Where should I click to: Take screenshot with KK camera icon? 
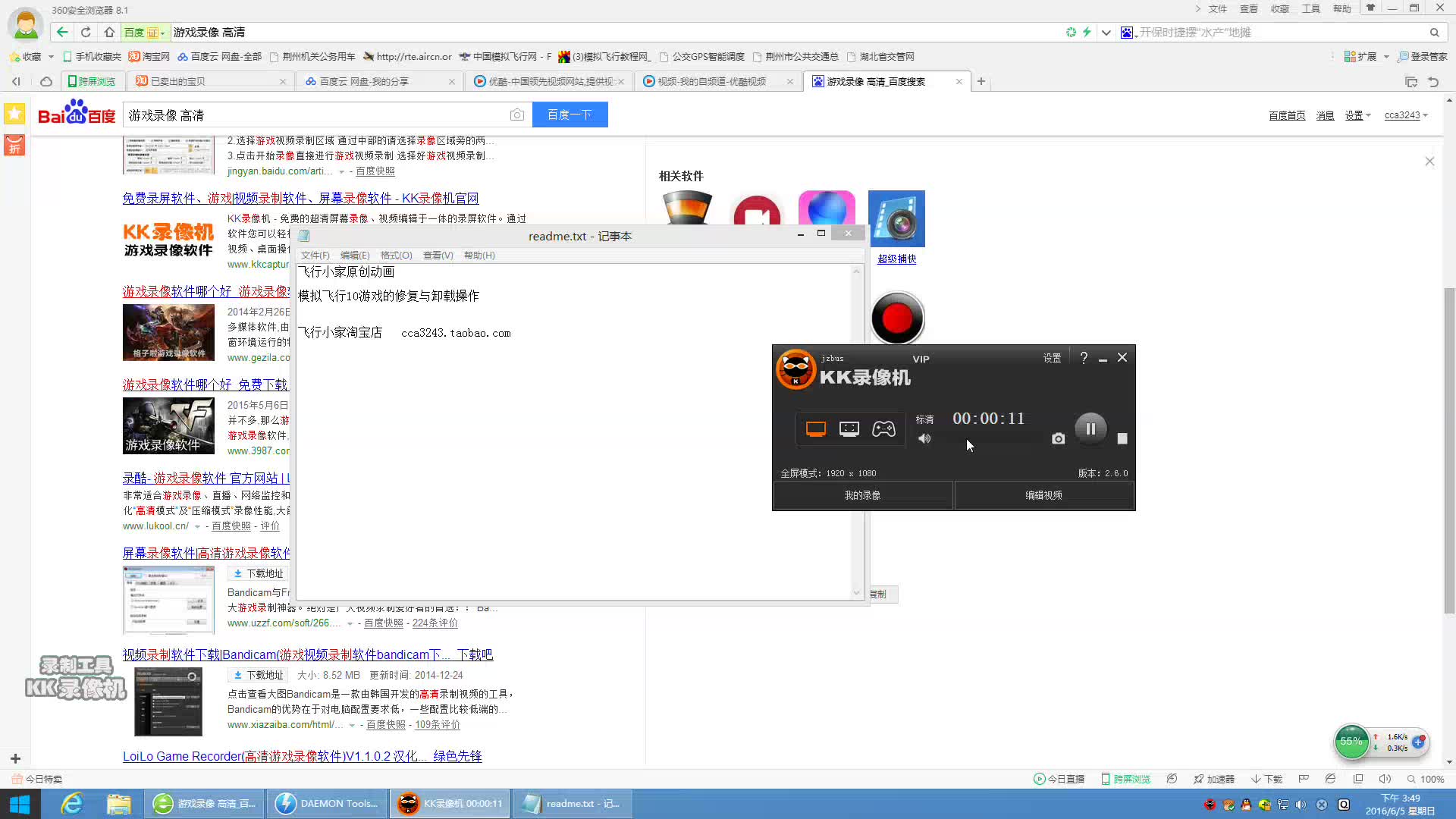1059,439
